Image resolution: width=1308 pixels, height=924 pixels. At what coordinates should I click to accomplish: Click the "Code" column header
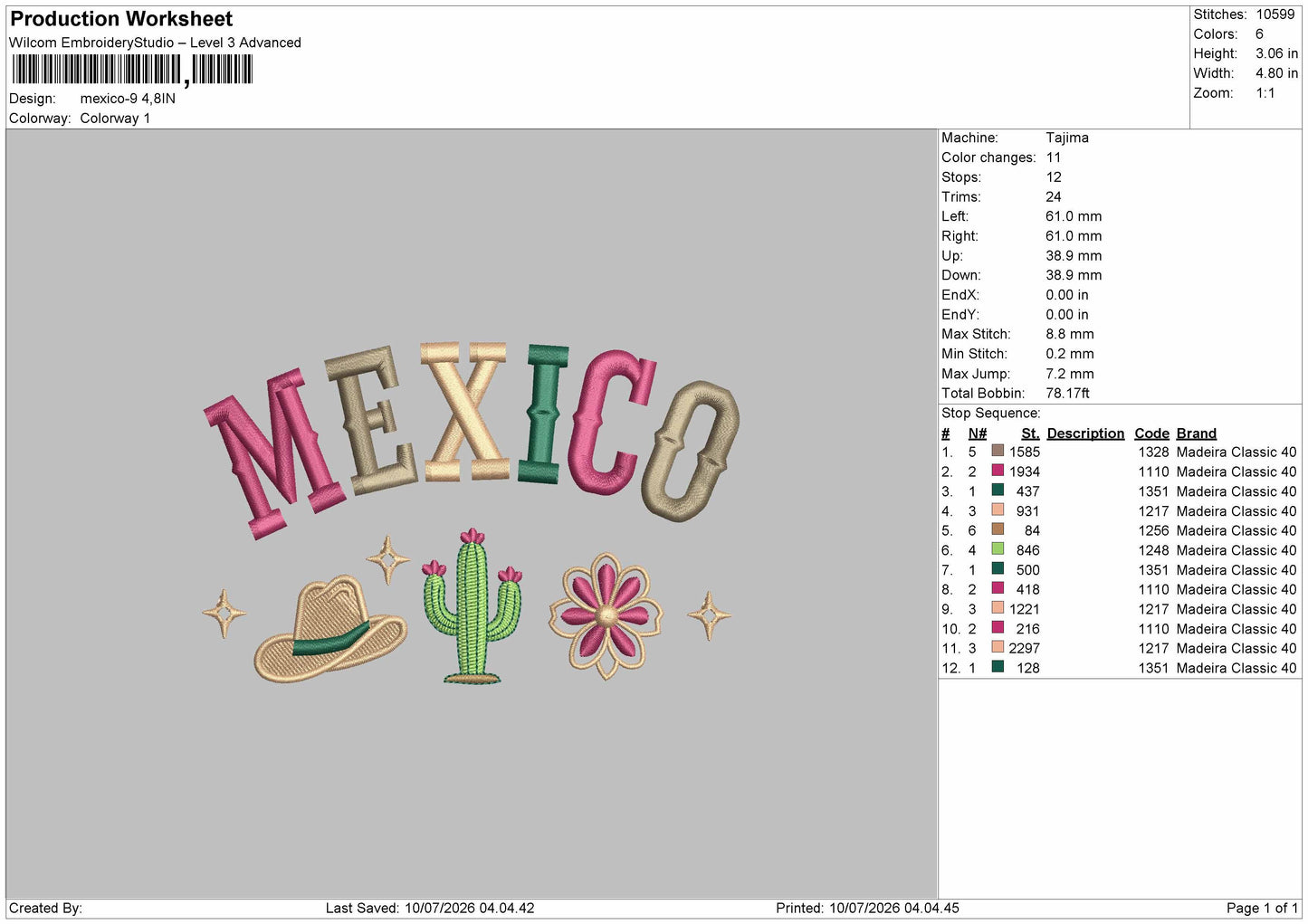click(x=1152, y=433)
